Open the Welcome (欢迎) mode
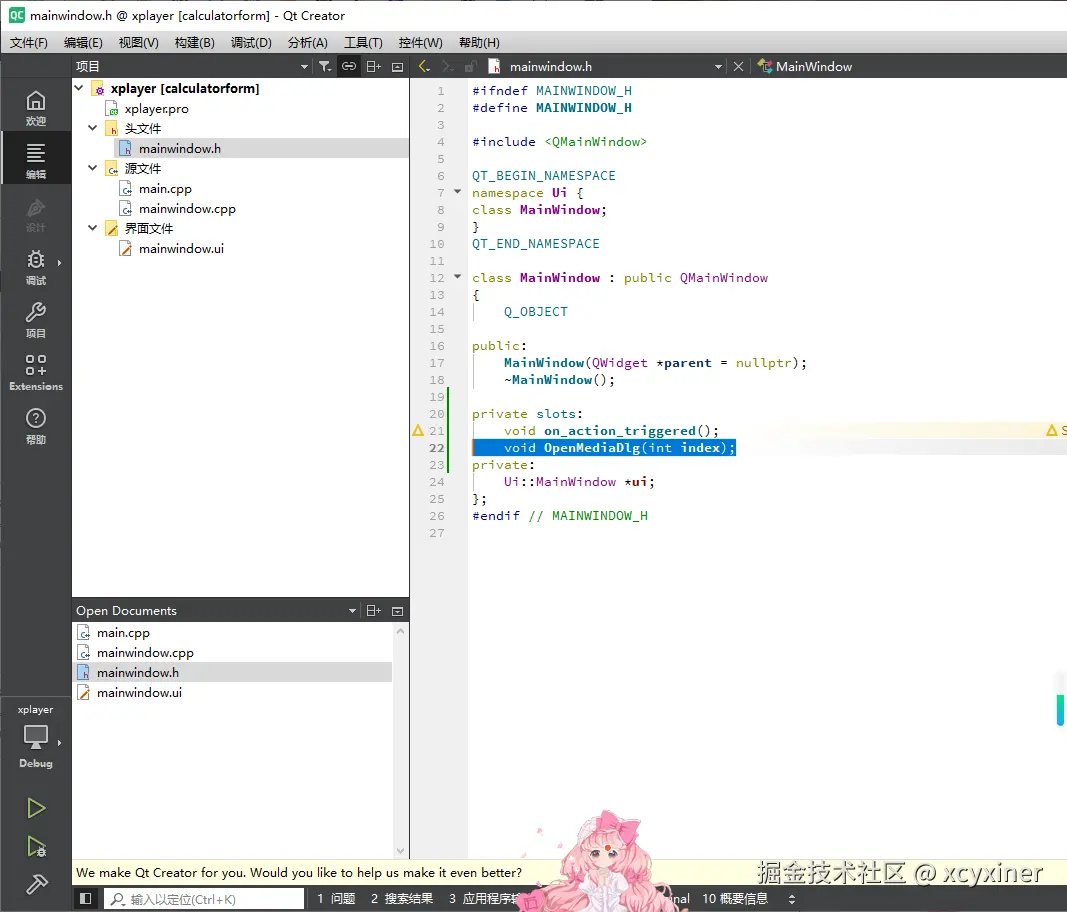 36,107
